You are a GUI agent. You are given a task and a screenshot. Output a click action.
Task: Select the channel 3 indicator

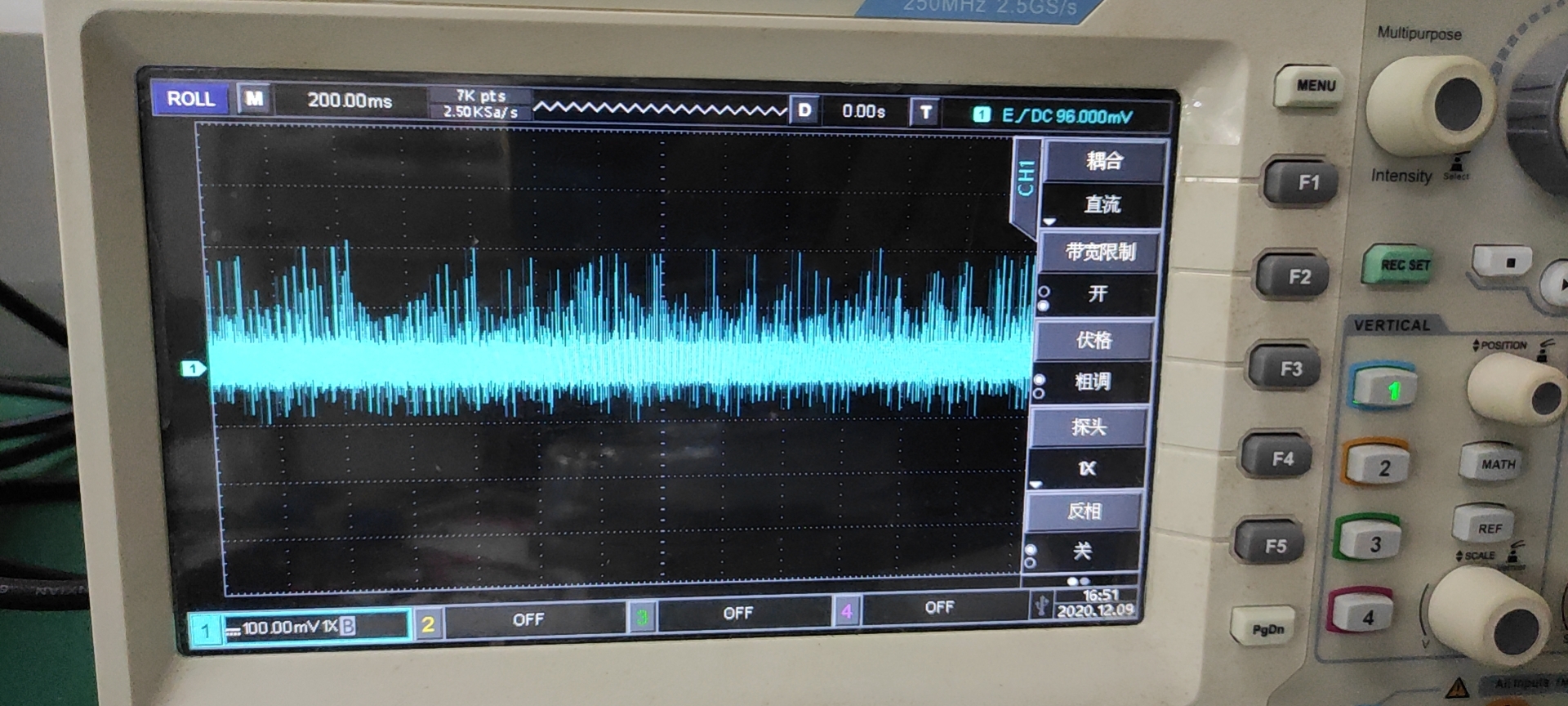pyautogui.click(x=642, y=617)
